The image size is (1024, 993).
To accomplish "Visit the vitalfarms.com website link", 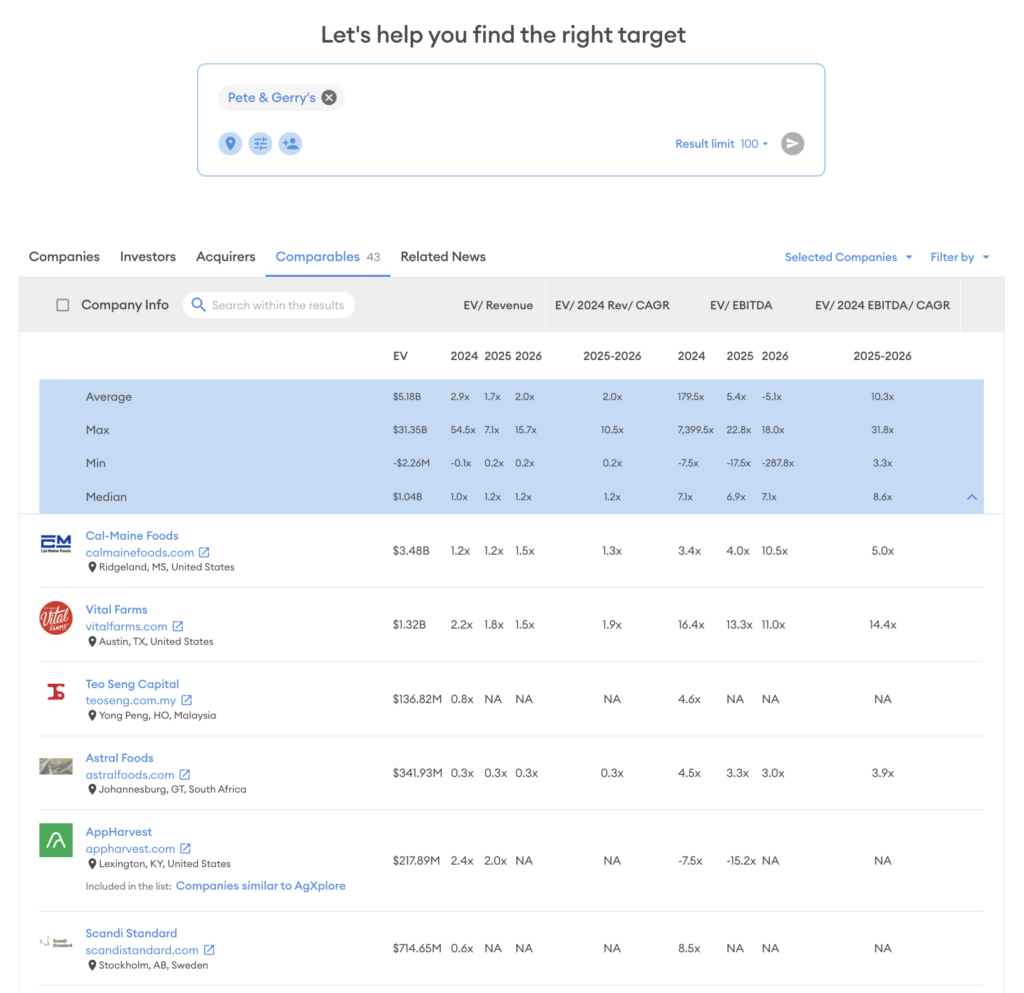I will point(127,626).
